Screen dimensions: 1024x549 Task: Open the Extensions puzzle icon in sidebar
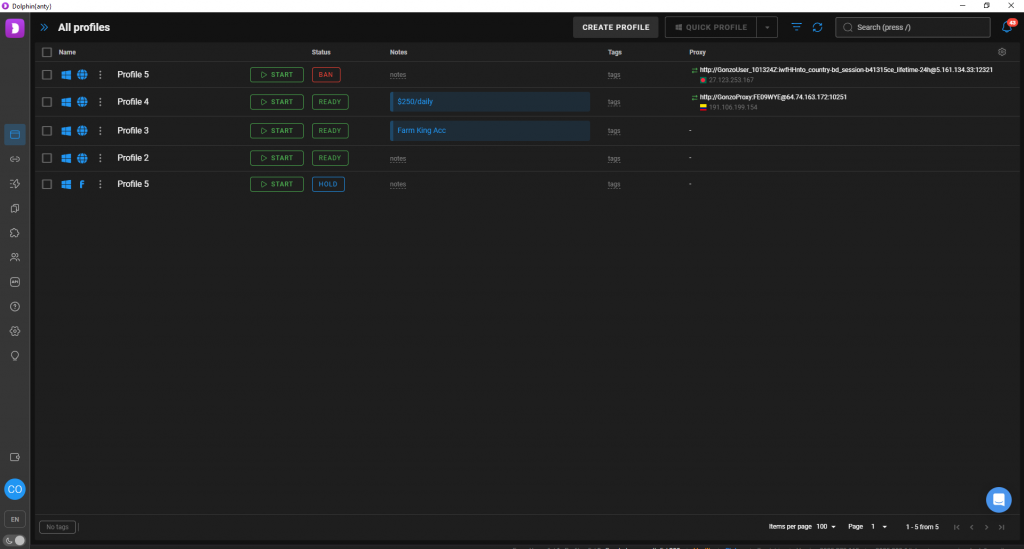15,233
